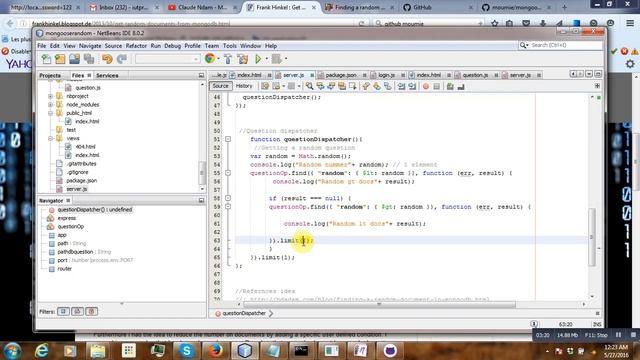Select 404.html in Files tree

click(85, 147)
